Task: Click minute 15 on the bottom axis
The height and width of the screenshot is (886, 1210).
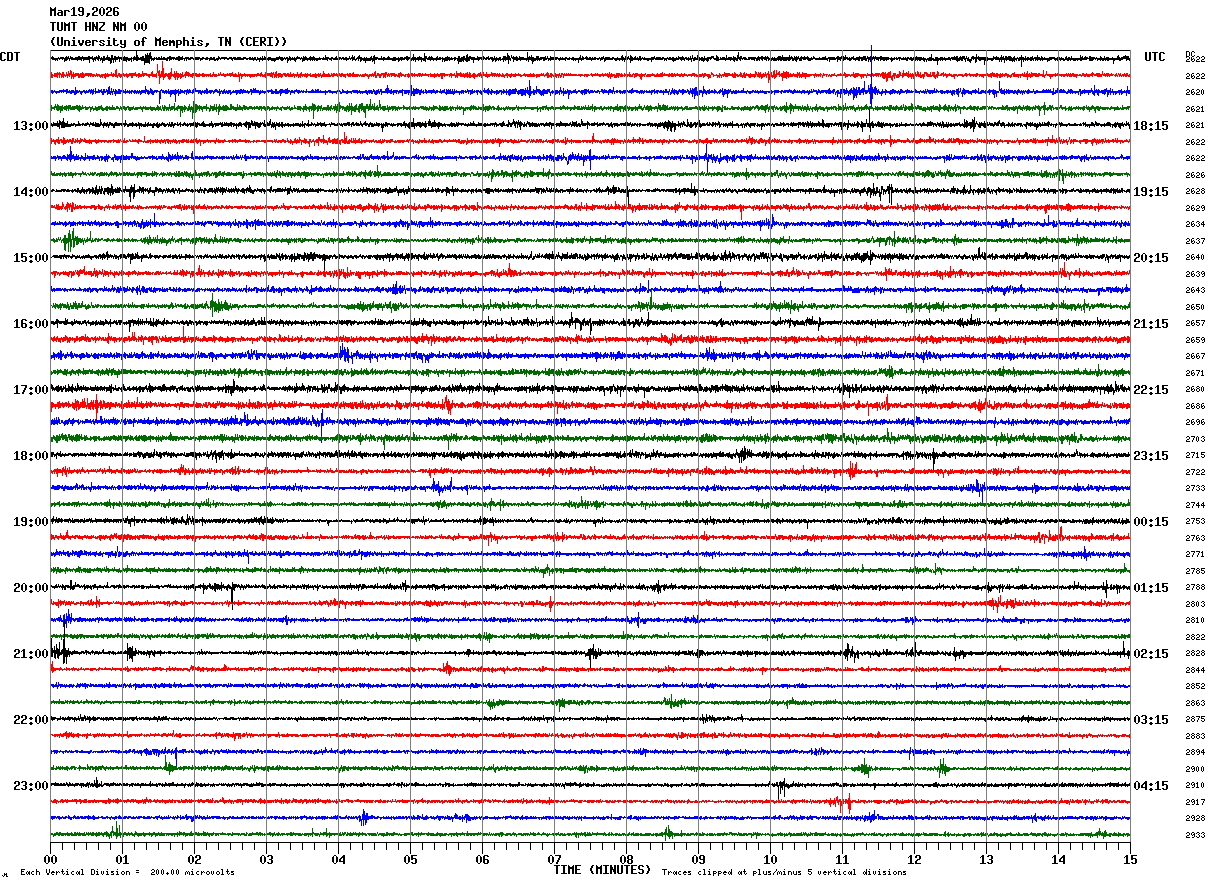Action: pyautogui.click(x=1130, y=859)
